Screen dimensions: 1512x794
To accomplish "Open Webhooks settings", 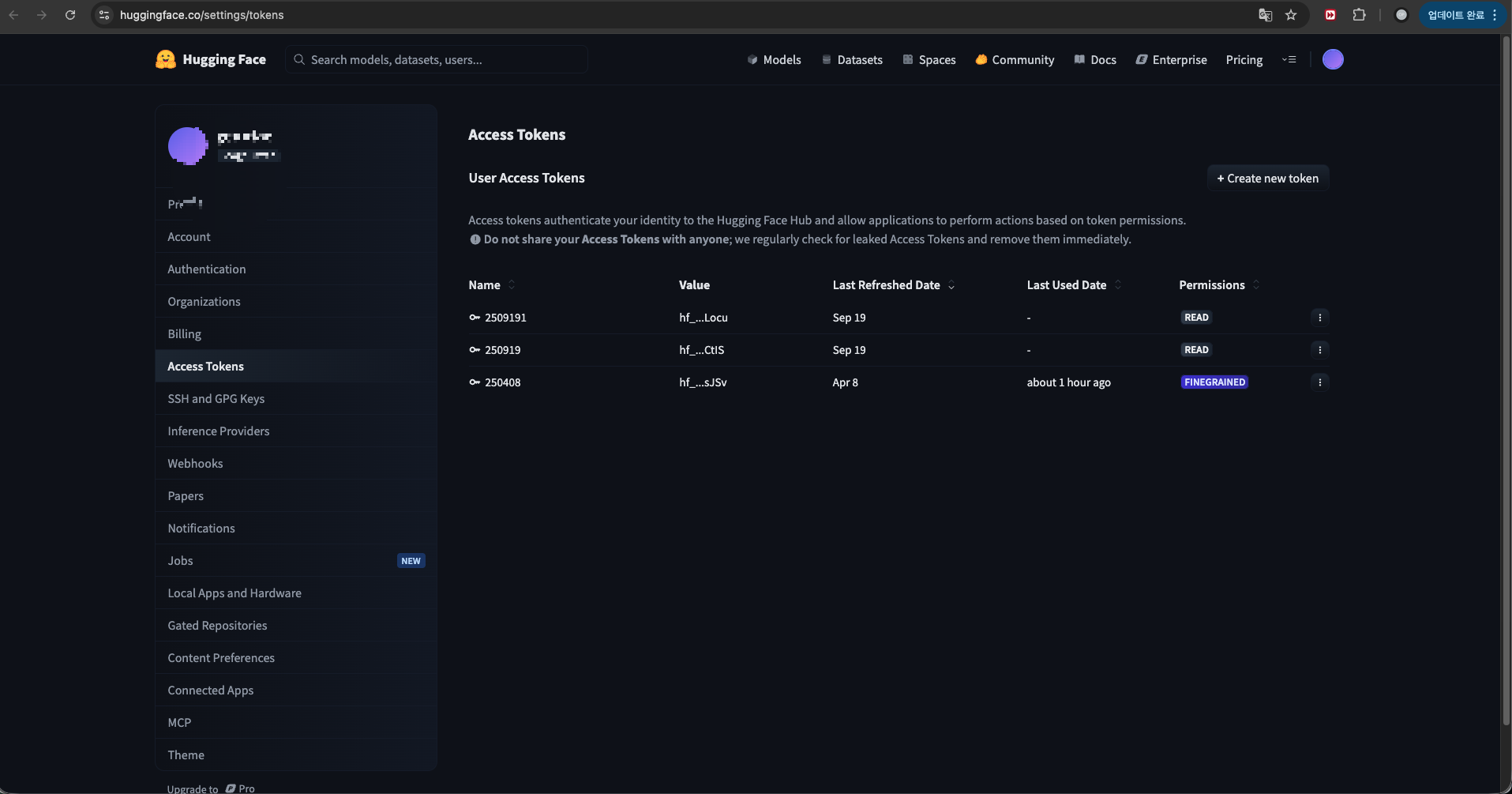I will (x=296, y=464).
